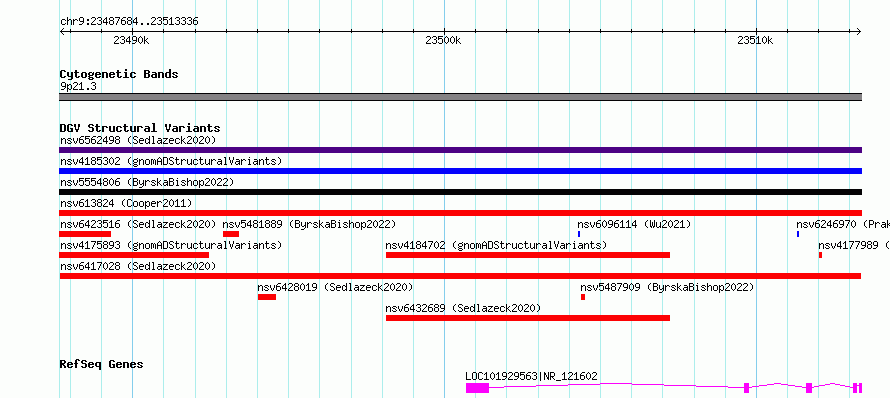Open nsv5481889 (ByrskaBishop2022) label
The width and height of the screenshot is (890, 398).
click(309, 224)
